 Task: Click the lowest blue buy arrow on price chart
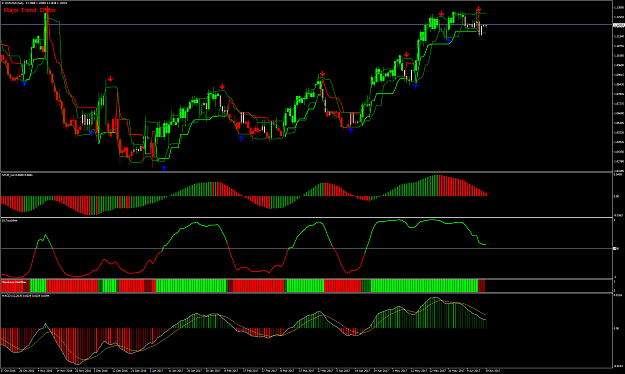(x=164, y=168)
